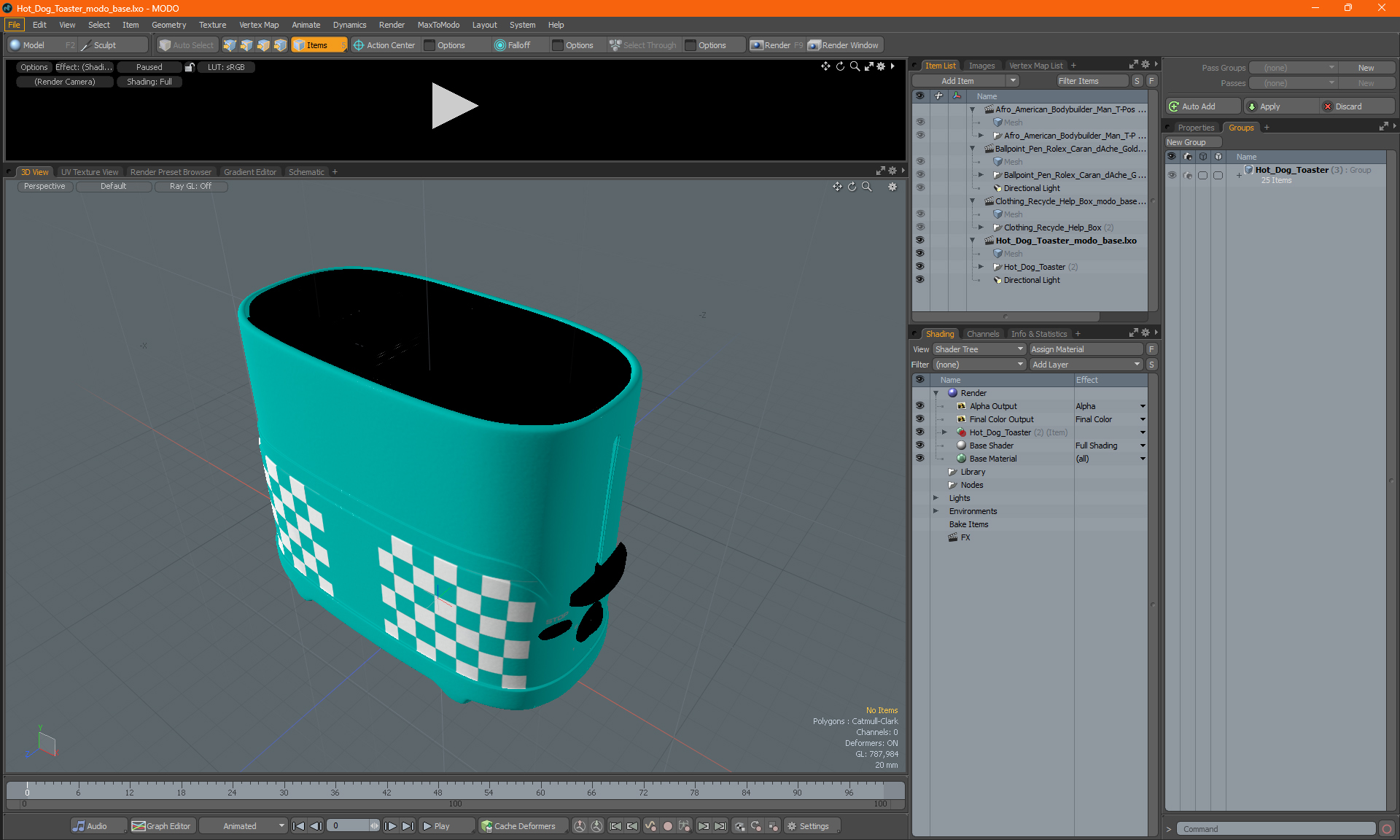This screenshot has height=840, width=1400.
Task: Select the Falloff tool icon
Action: pos(499,45)
